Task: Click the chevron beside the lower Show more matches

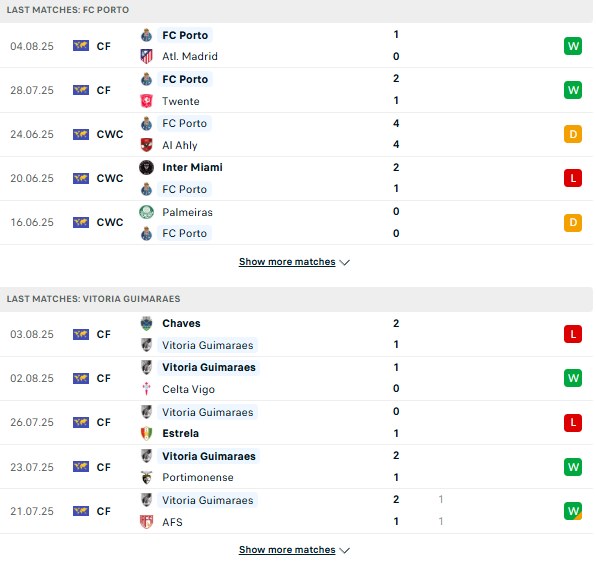Action: coord(344,550)
